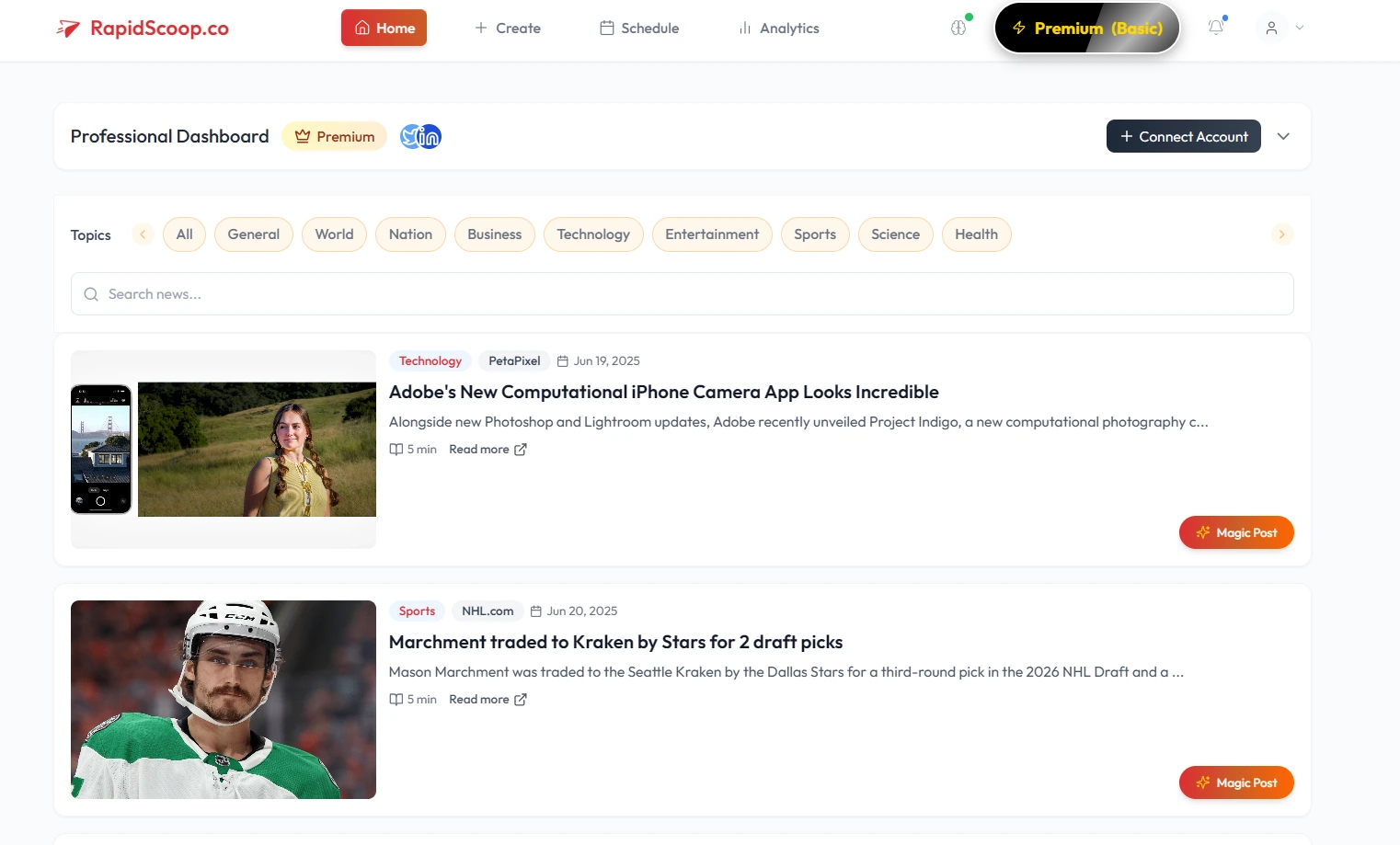Open the Analytics page

[779, 28]
